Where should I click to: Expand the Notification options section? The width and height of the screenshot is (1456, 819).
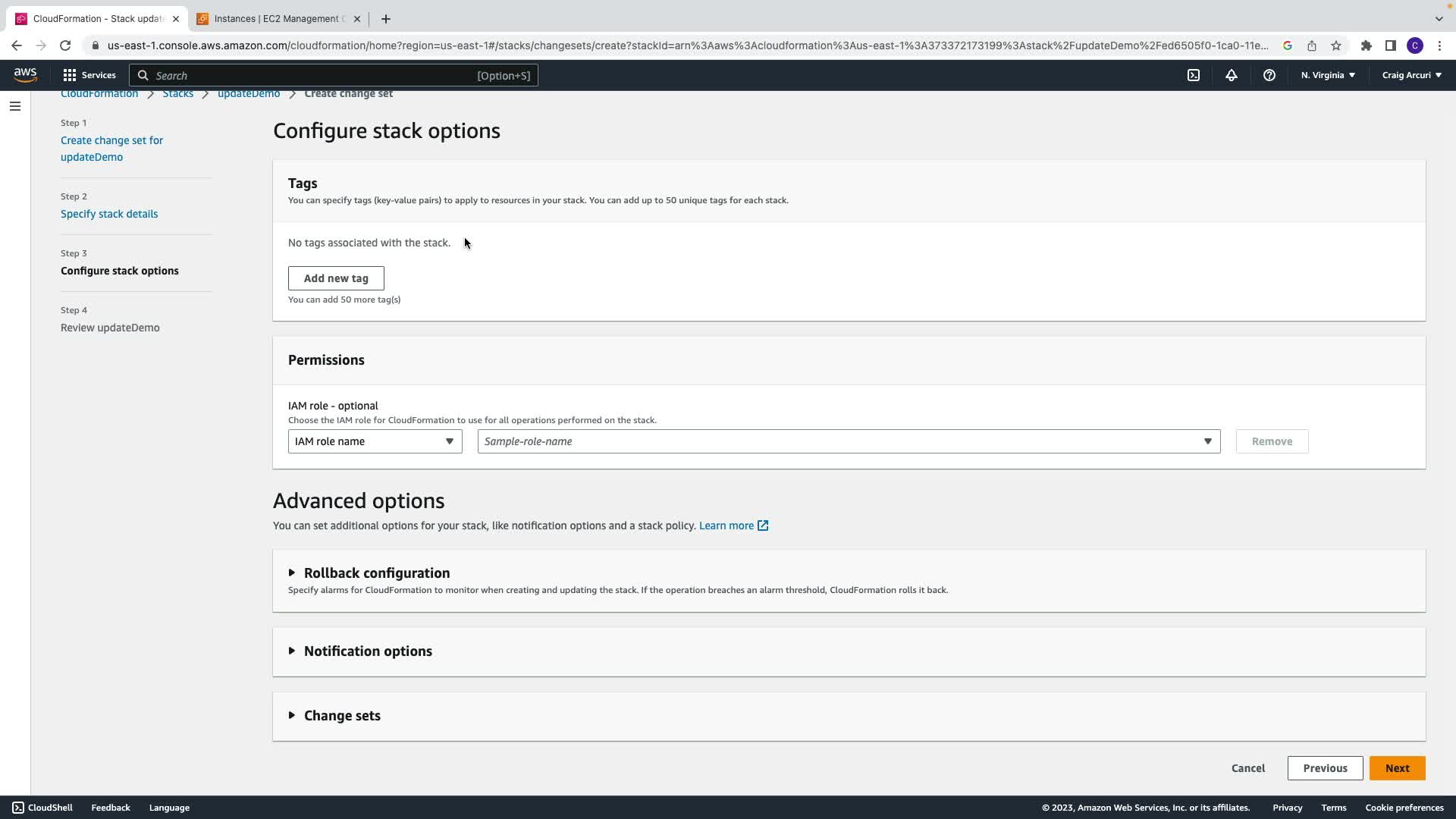[x=367, y=651]
